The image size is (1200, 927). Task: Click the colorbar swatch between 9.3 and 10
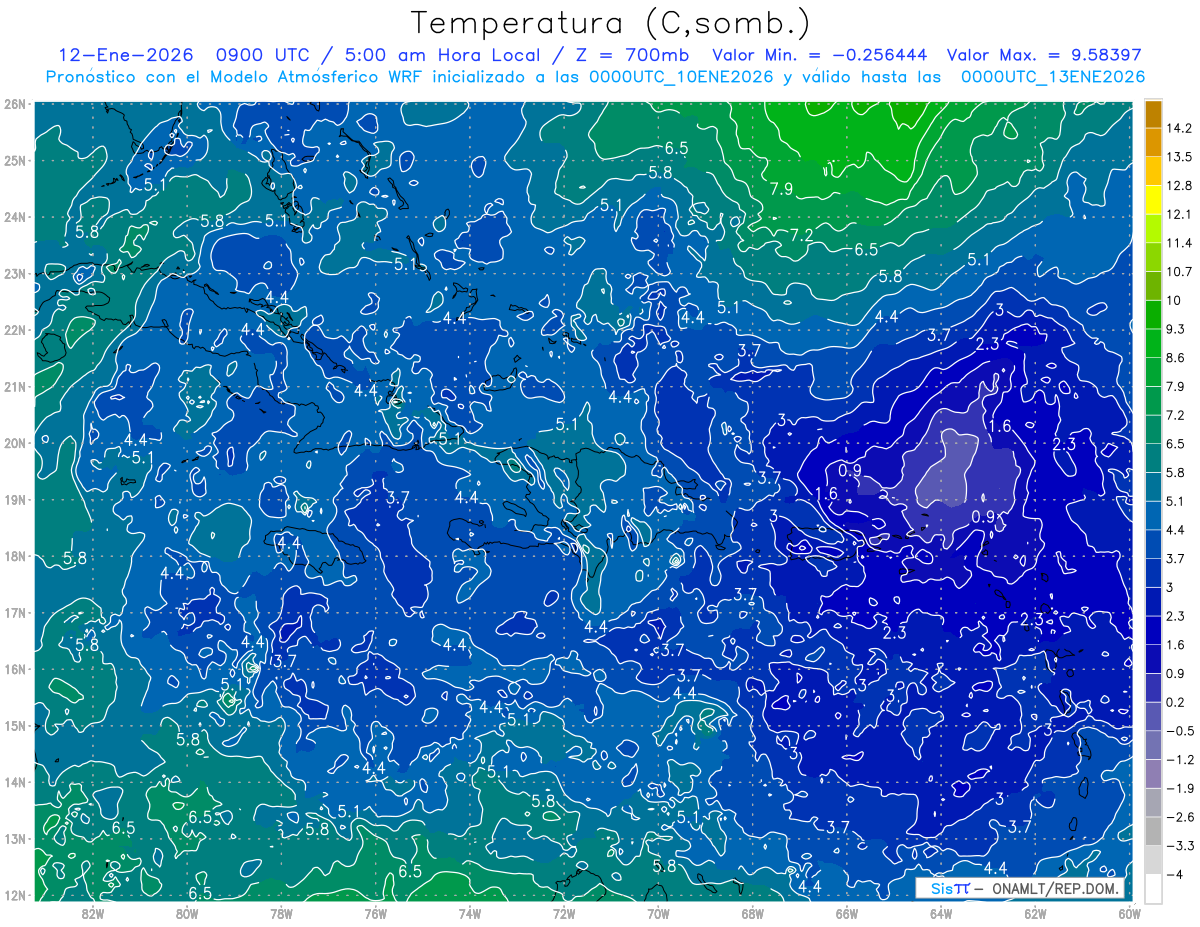pyautogui.click(x=1153, y=315)
